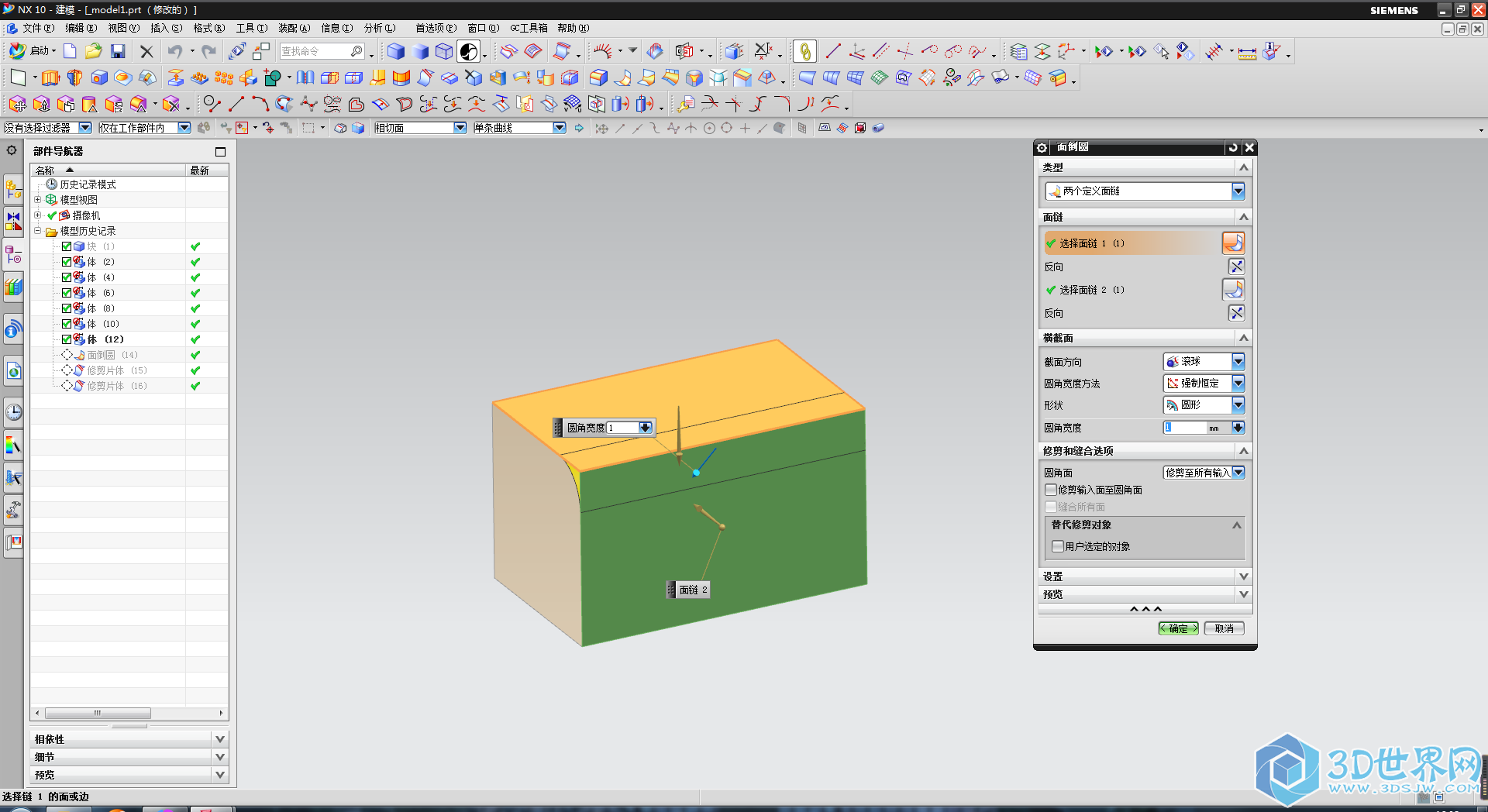Viewport: 1488px width, 812px height.
Task: Open the GC工具箱 menu
Action: coord(529,28)
